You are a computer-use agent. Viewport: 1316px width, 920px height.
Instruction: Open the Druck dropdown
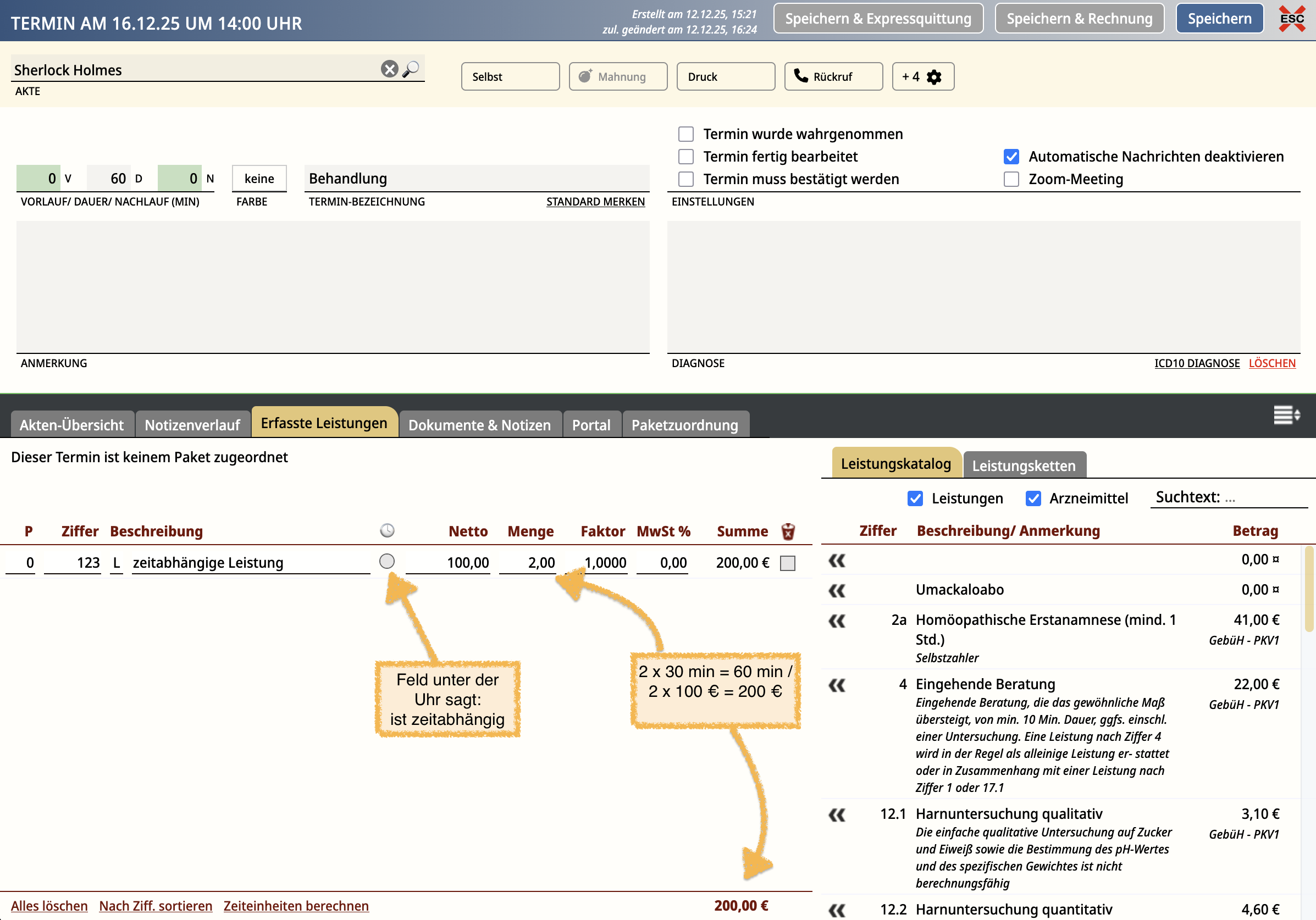pos(725,77)
